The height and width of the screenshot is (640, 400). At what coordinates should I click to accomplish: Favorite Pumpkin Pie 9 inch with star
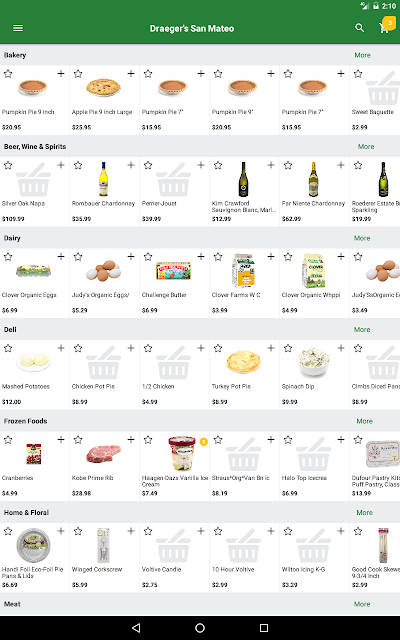(x=8, y=74)
